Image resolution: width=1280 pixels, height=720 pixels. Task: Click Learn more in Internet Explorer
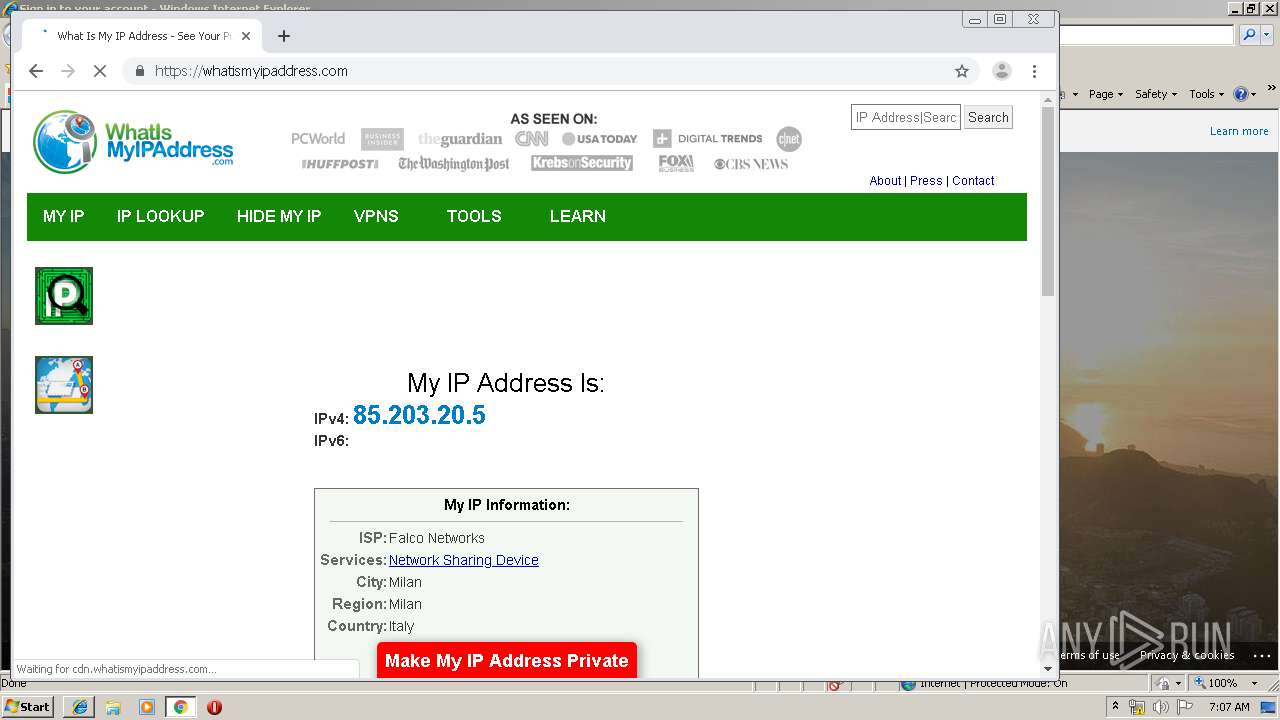point(1239,131)
